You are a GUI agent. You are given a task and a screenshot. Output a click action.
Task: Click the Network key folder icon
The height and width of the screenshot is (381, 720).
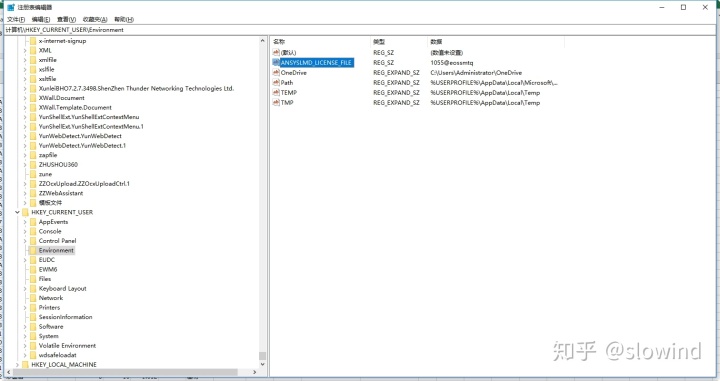click(33, 298)
